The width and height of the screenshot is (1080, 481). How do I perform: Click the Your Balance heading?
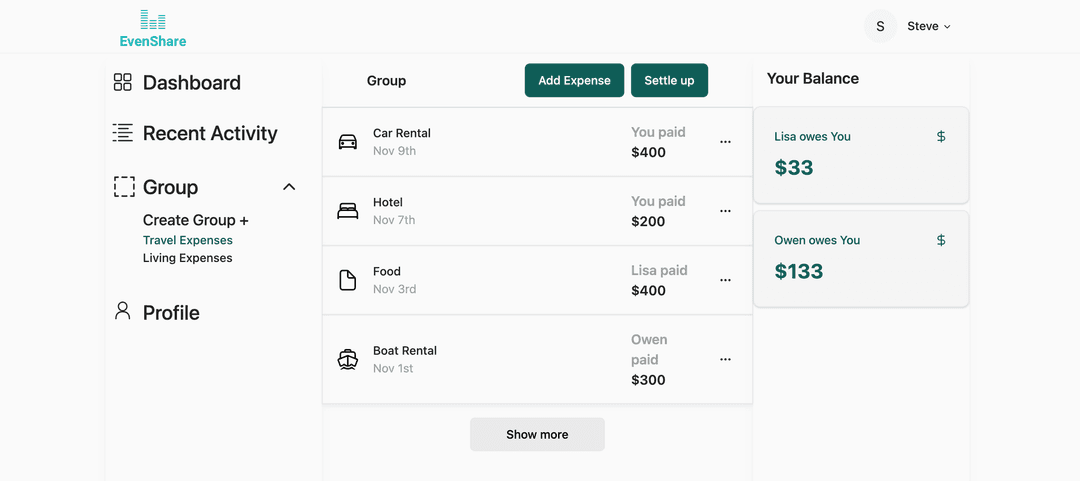tap(813, 79)
